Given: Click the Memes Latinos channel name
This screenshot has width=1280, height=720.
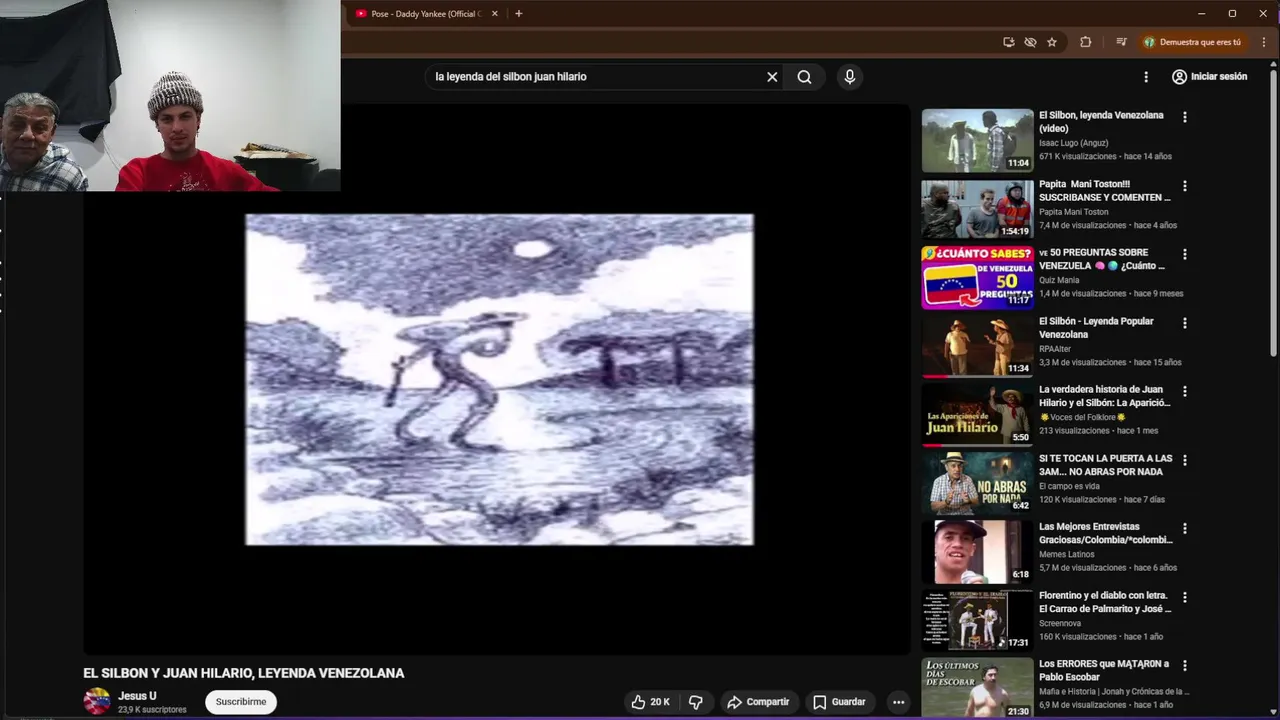Looking at the screenshot, I should tap(1067, 554).
